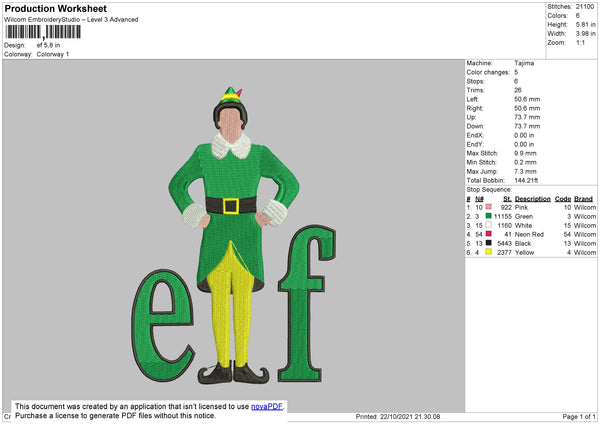Click the Neon Red color swatch

click(489, 234)
